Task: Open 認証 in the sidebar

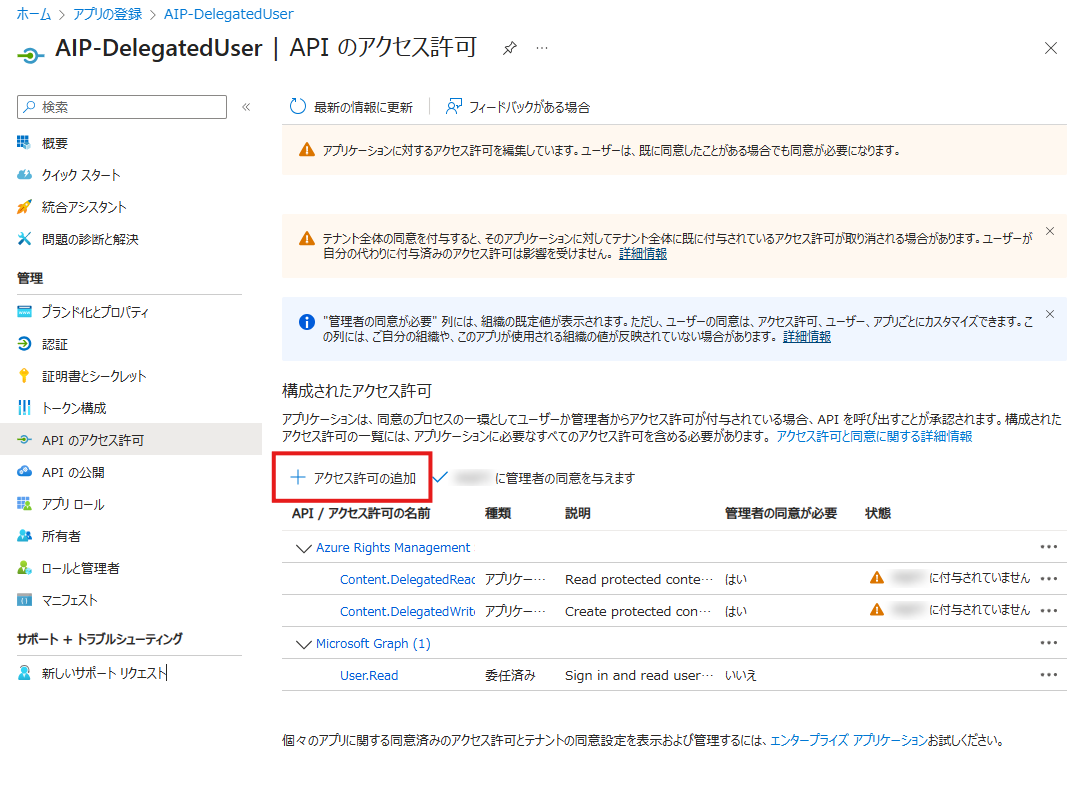Action: 55,344
